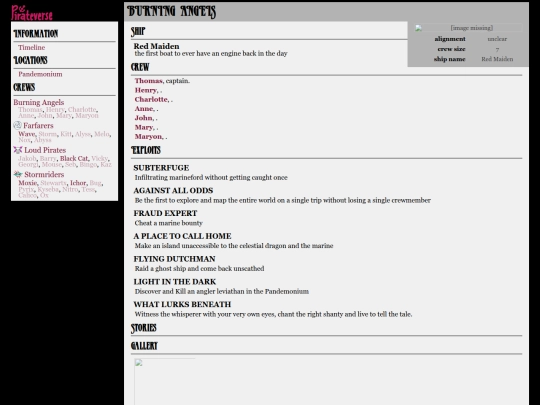This screenshot has height=405, width=540.
Task: Click the Farfarers crew emblem icon
Action: pos(17,125)
